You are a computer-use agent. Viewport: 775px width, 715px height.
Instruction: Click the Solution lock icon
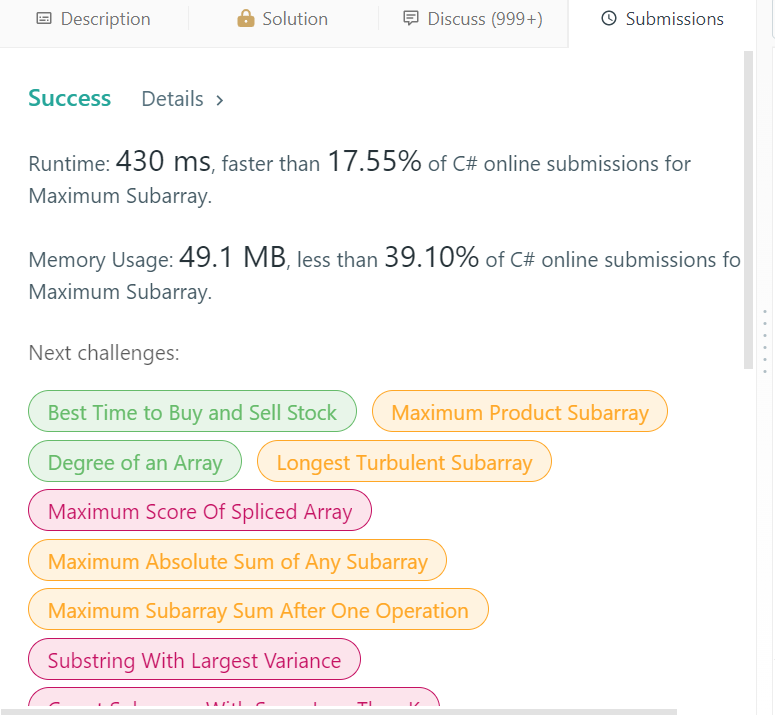[246, 18]
